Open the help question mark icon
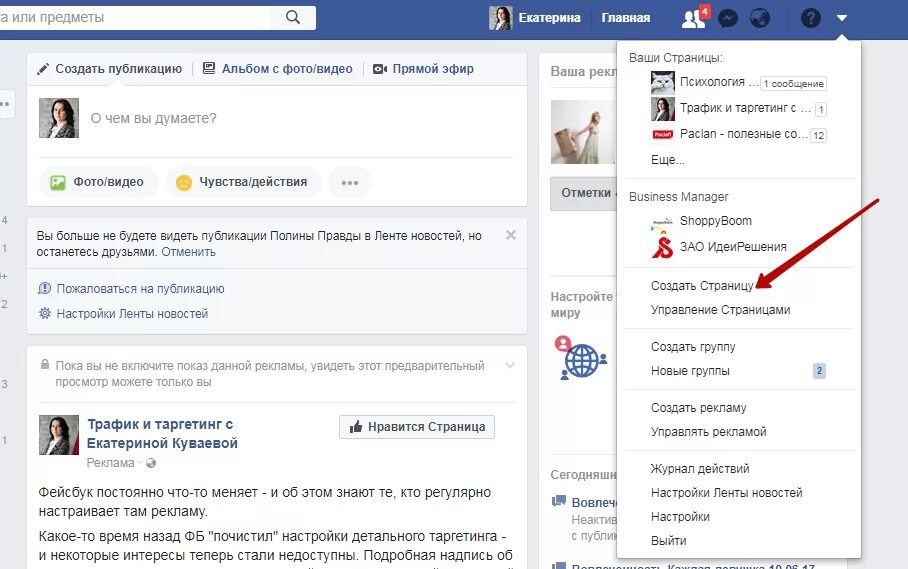Image resolution: width=908 pixels, height=569 pixels. coord(811,19)
